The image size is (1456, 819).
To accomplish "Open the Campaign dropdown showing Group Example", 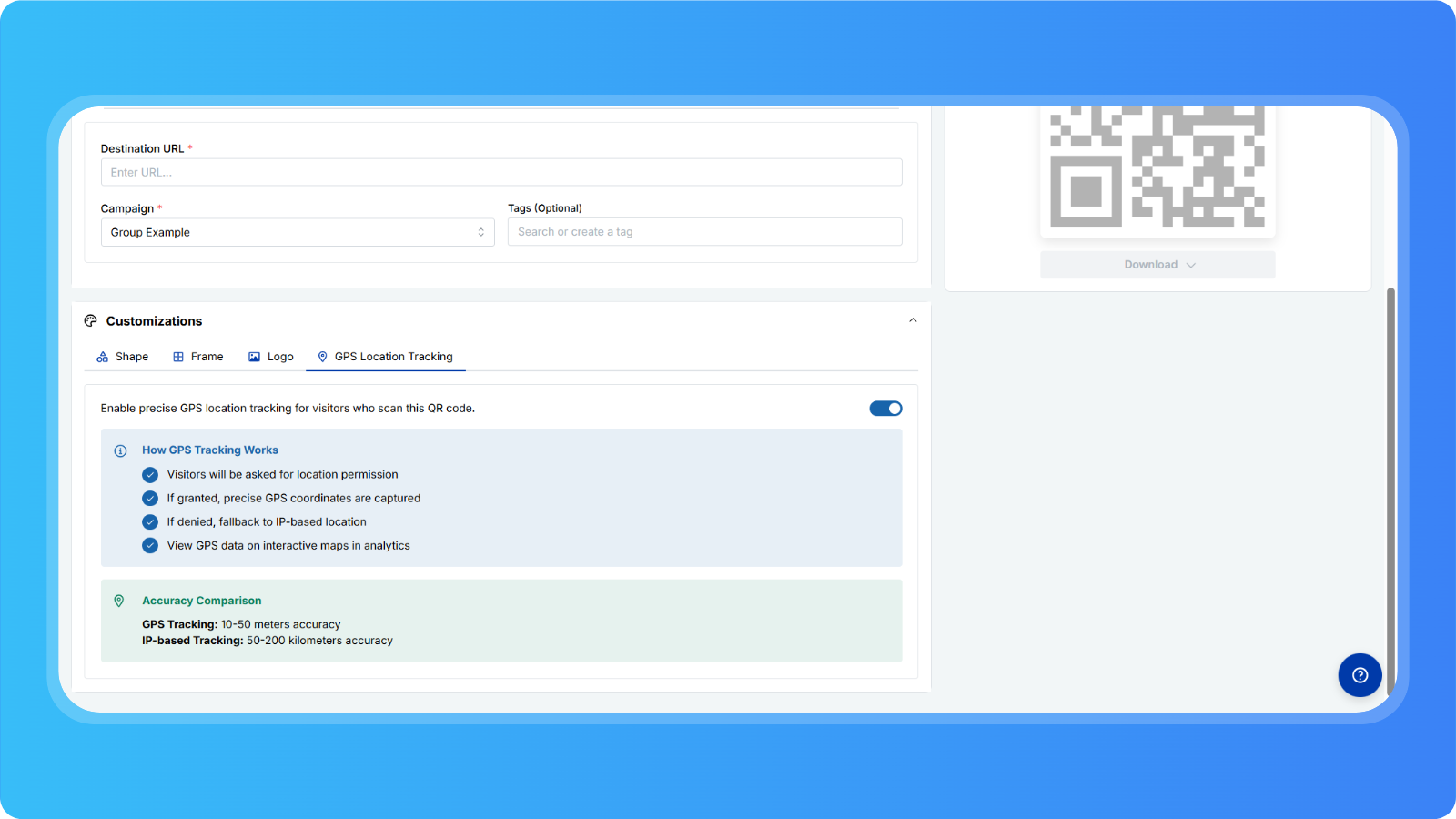I will coord(298,232).
